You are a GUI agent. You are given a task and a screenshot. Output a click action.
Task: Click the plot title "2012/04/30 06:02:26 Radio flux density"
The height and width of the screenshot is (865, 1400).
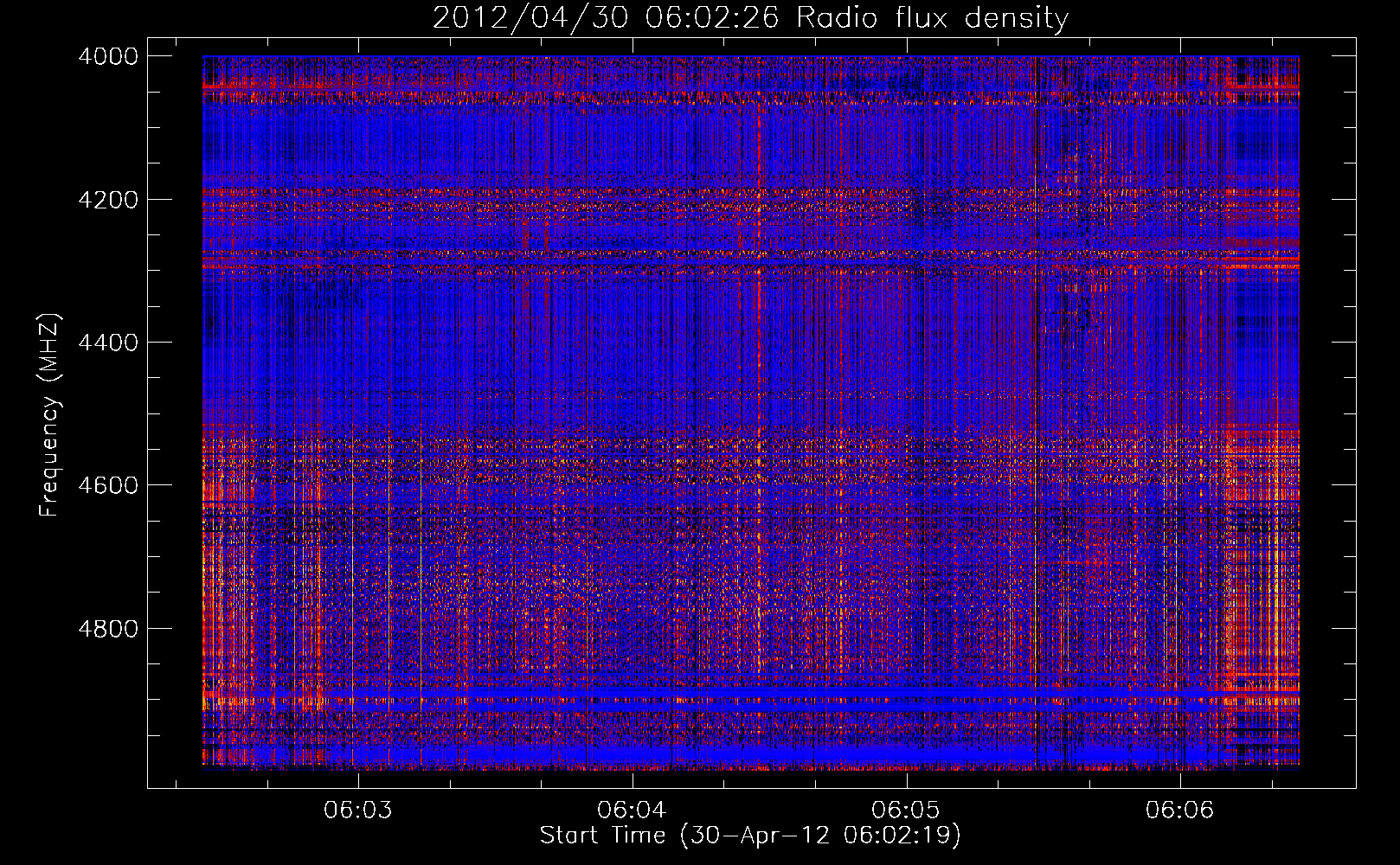point(751,18)
